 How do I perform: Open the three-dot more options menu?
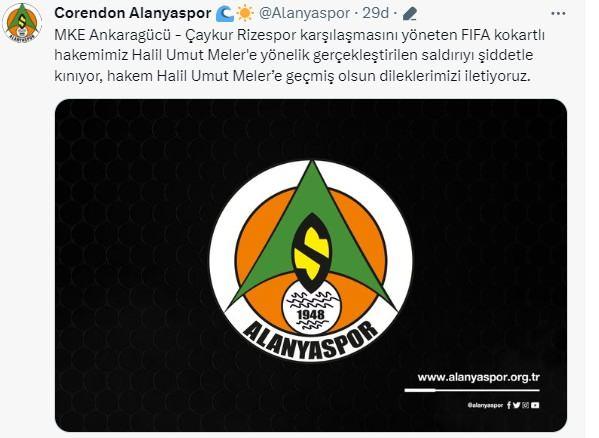558,13
